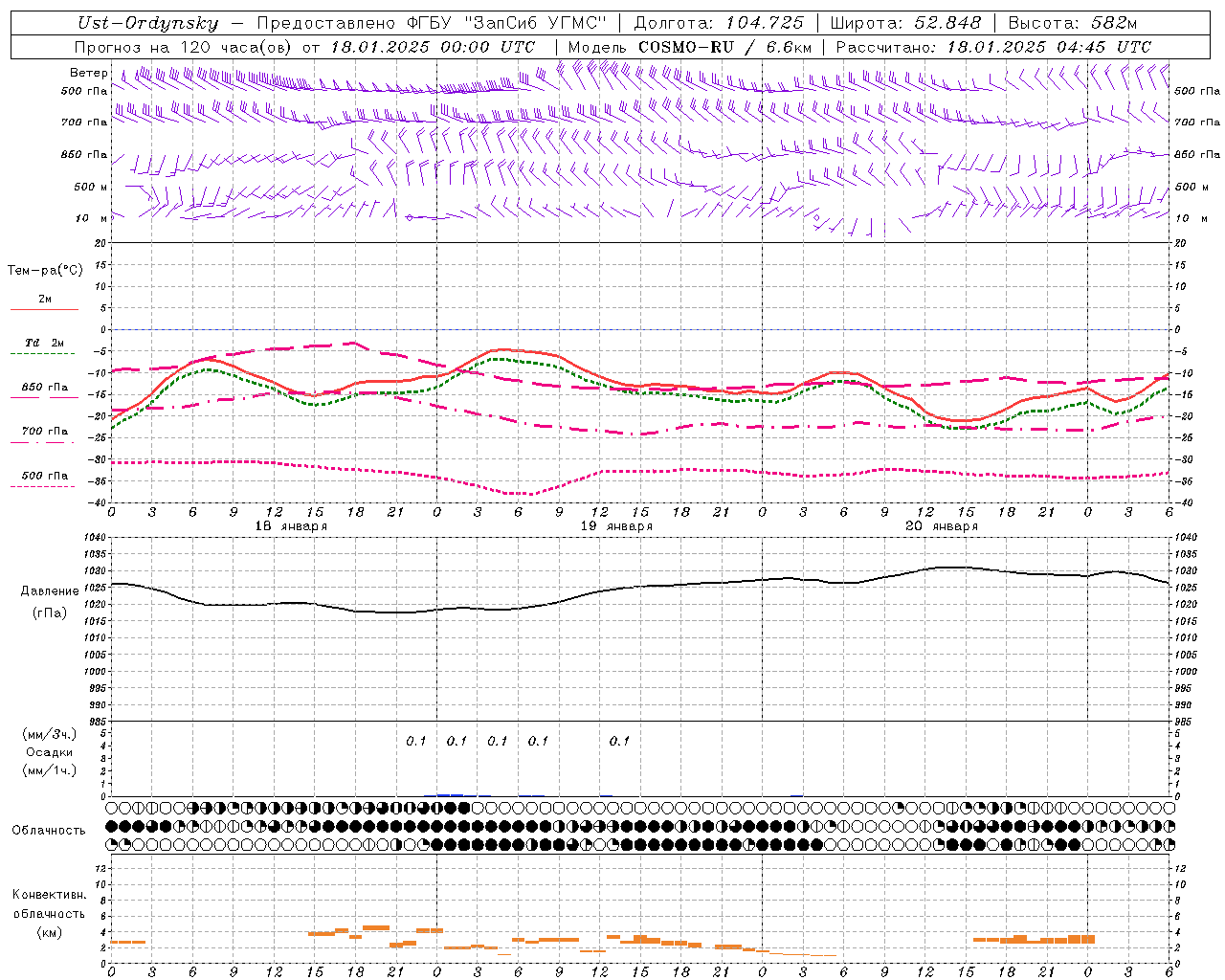Click the 20 января date label
The height and width of the screenshot is (980, 1225).
[x=942, y=526]
